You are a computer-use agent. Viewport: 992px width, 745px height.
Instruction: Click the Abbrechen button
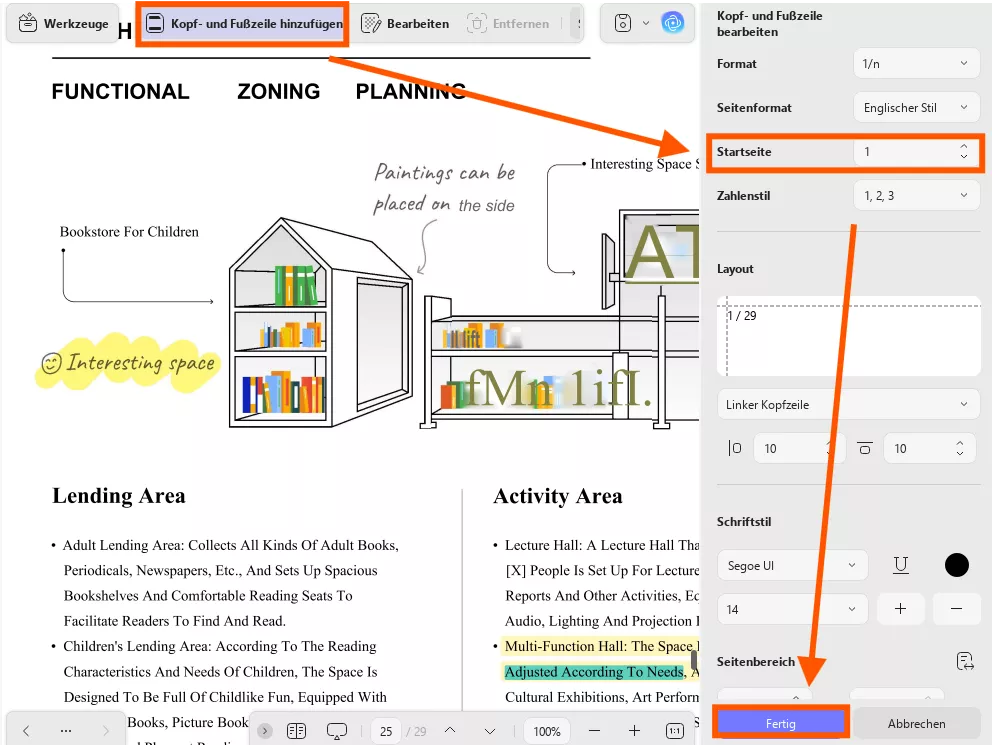[916, 722]
